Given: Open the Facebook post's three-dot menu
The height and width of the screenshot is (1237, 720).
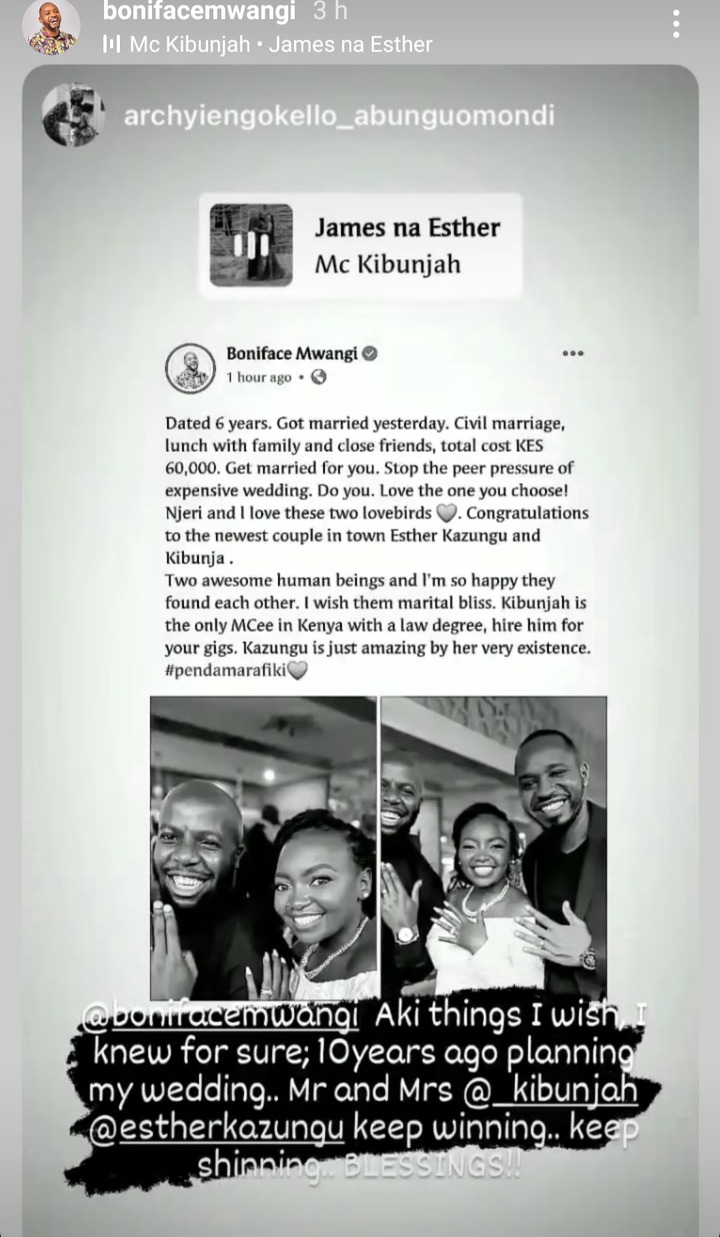Looking at the screenshot, I should (x=573, y=354).
